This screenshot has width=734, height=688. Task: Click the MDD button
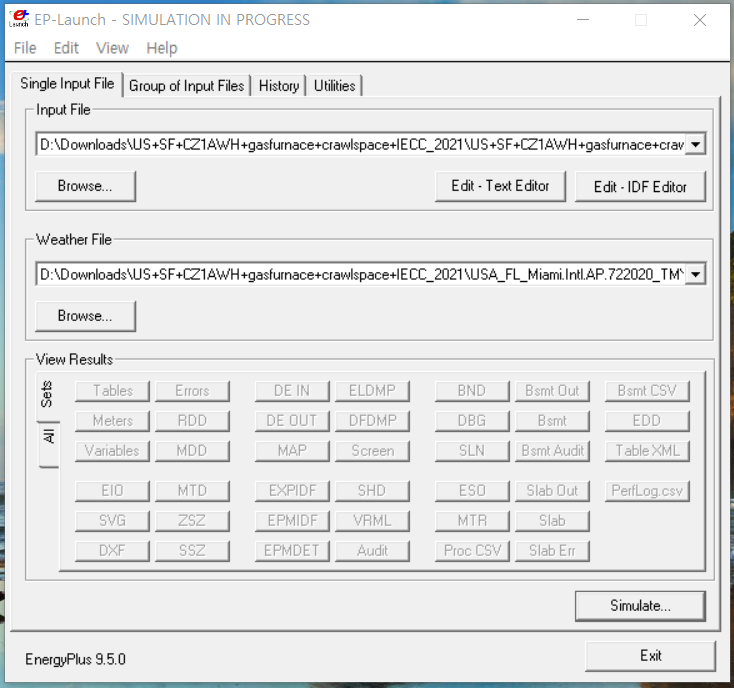click(192, 451)
